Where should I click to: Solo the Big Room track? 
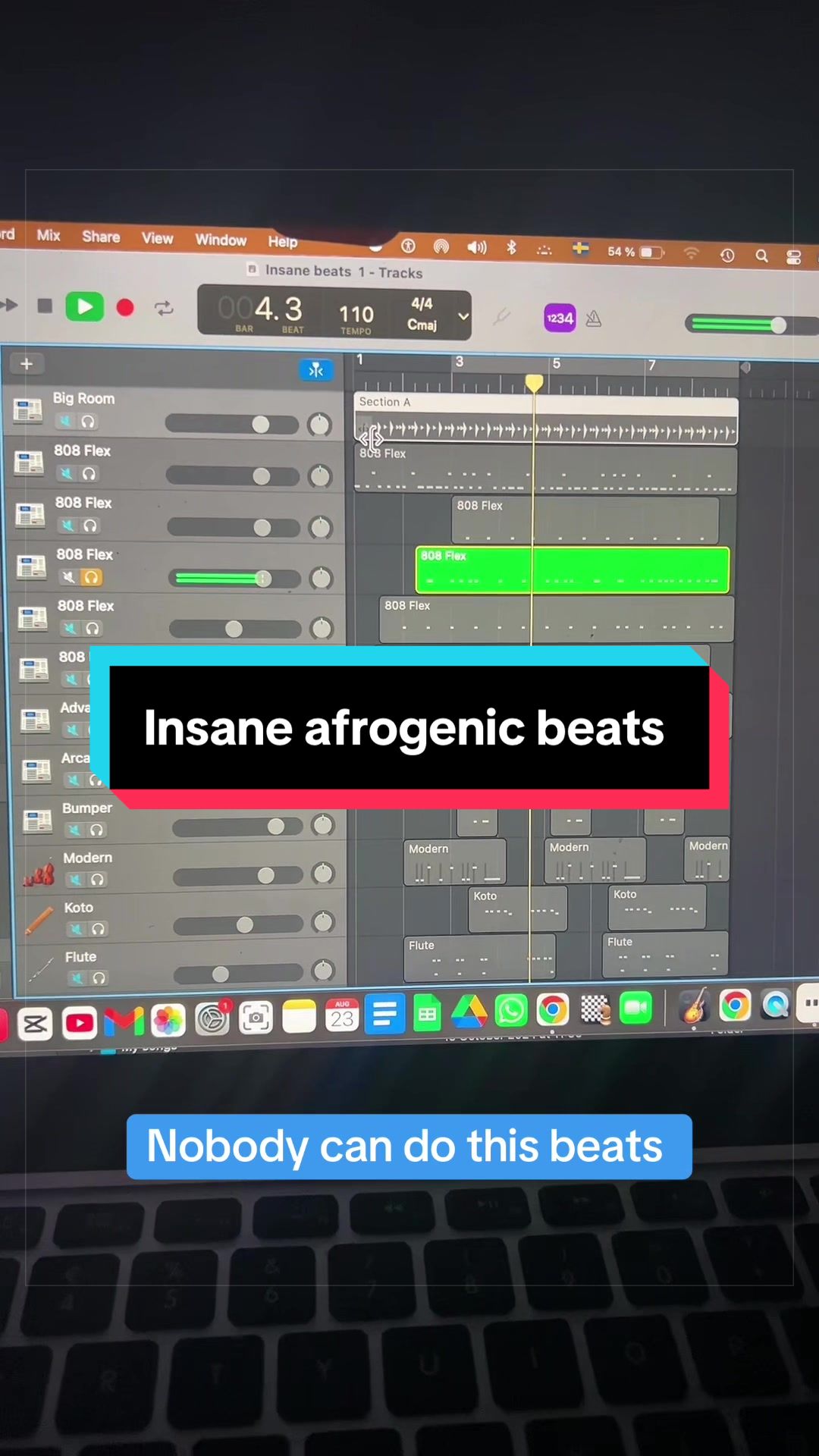tap(88, 422)
